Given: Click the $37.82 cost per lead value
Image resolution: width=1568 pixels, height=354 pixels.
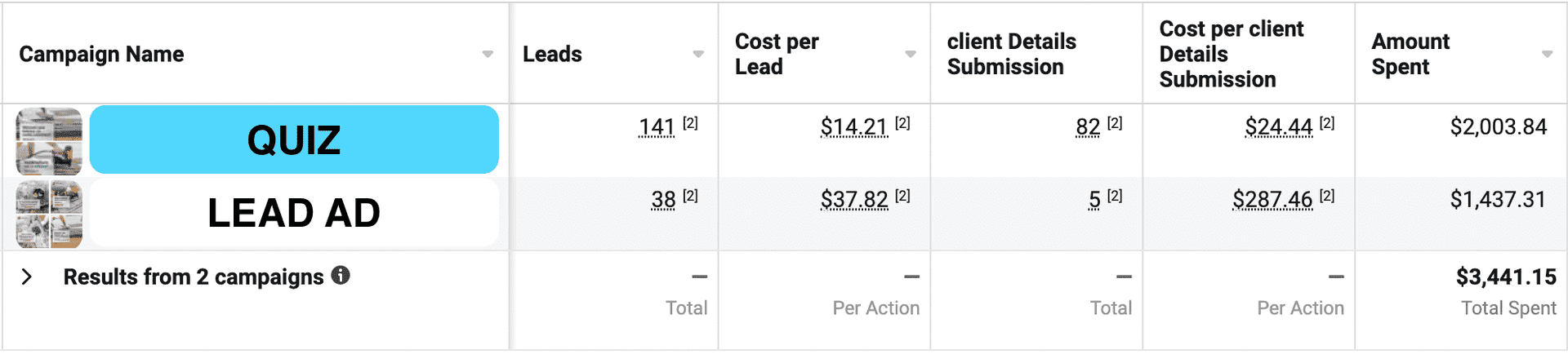Looking at the screenshot, I should pyautogui.click(x=853, y=200).
